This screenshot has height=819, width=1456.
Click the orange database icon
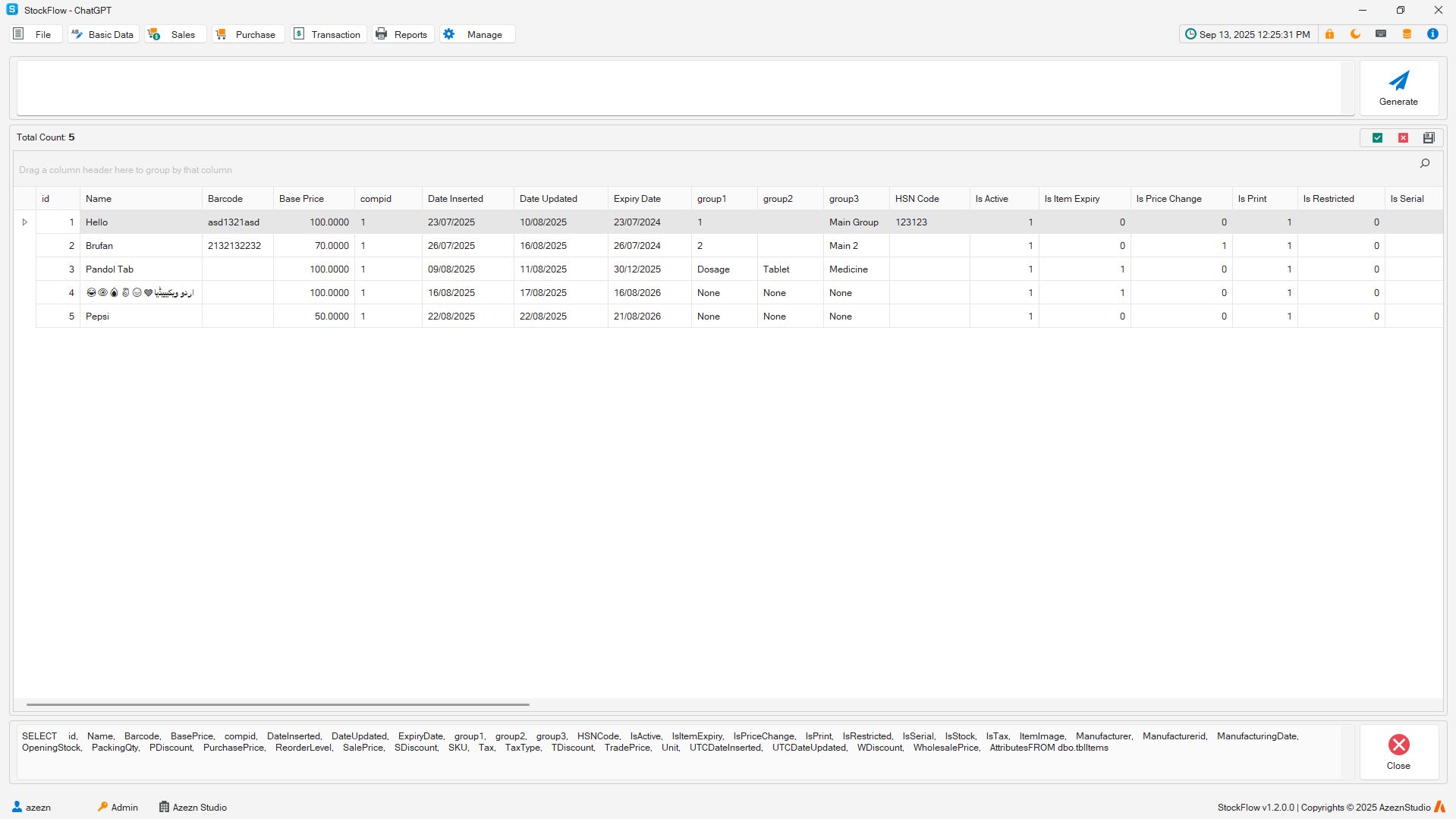[1407, 34]
